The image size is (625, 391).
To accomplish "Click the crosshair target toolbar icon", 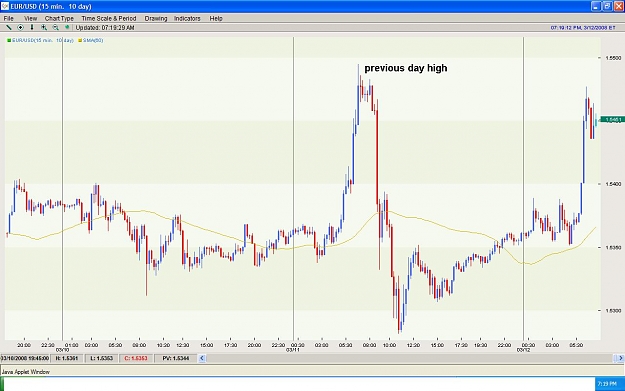I will (x=20, y=28).
